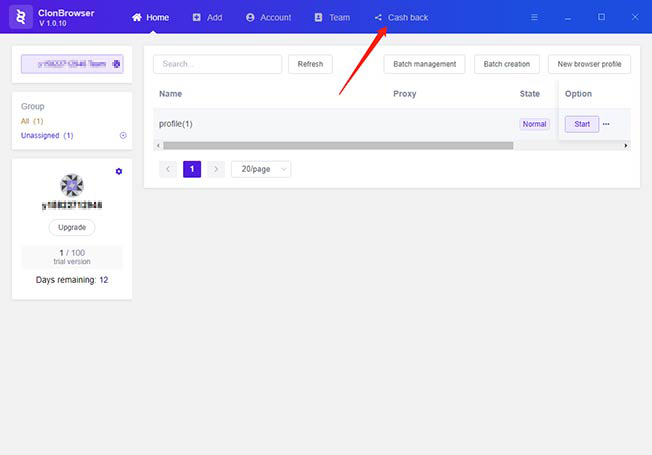Open Batch management
Image resolution: width=652 pixels, height=455 pixels.
pyautogui.click(x=425, y=64)
